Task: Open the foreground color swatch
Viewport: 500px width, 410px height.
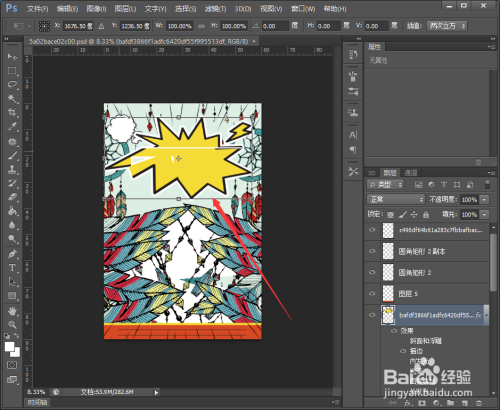Action: click(10, 347)
